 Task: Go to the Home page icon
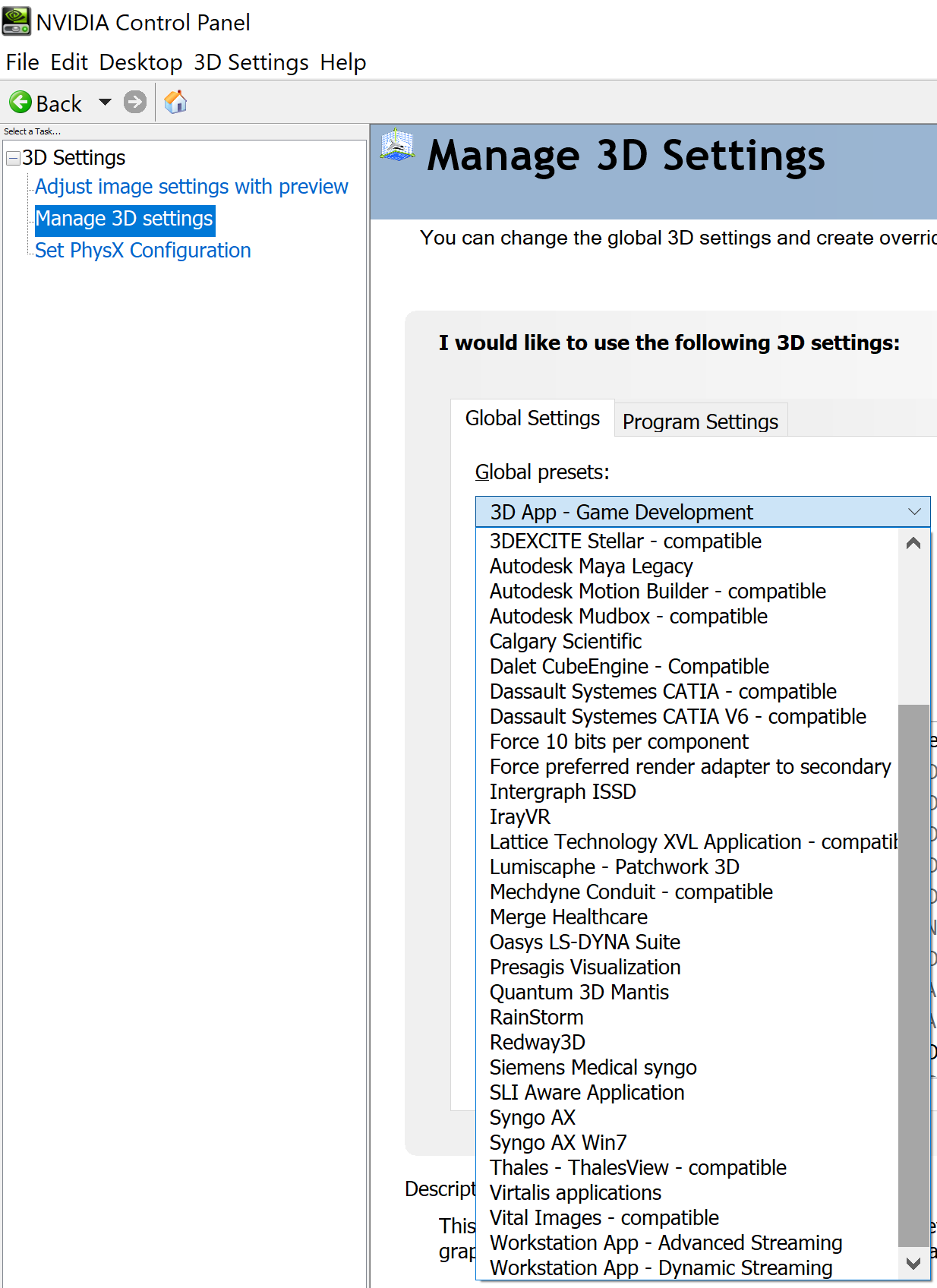(x=175, y=102)
